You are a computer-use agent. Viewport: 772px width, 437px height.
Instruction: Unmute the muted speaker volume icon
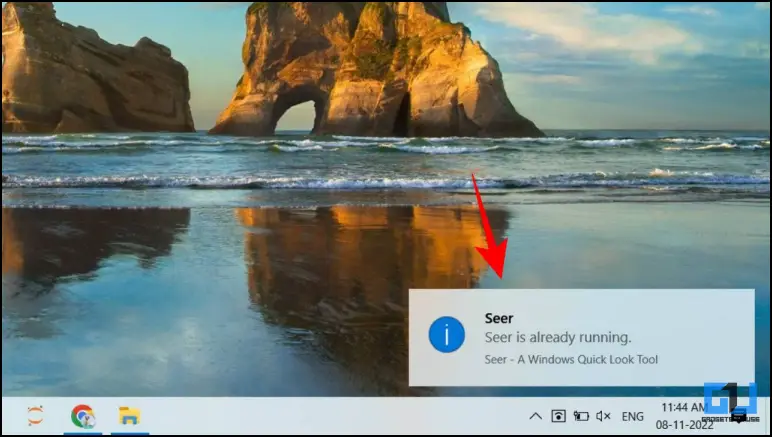(x=603, y=416)
